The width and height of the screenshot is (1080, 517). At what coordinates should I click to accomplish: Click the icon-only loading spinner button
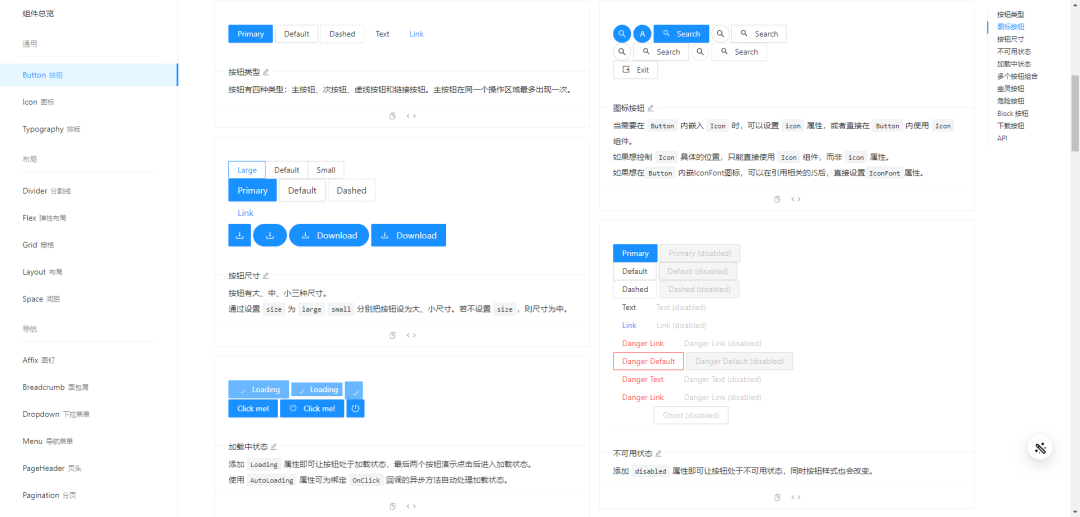pyautogui.click(x=354, y=390)
